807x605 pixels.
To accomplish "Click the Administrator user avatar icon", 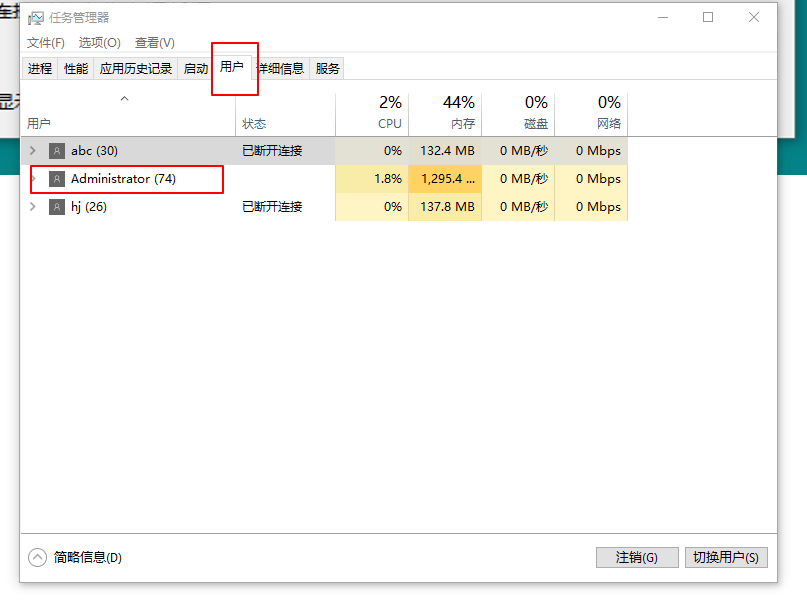I will pyautogui.click(x=57, y=179).
